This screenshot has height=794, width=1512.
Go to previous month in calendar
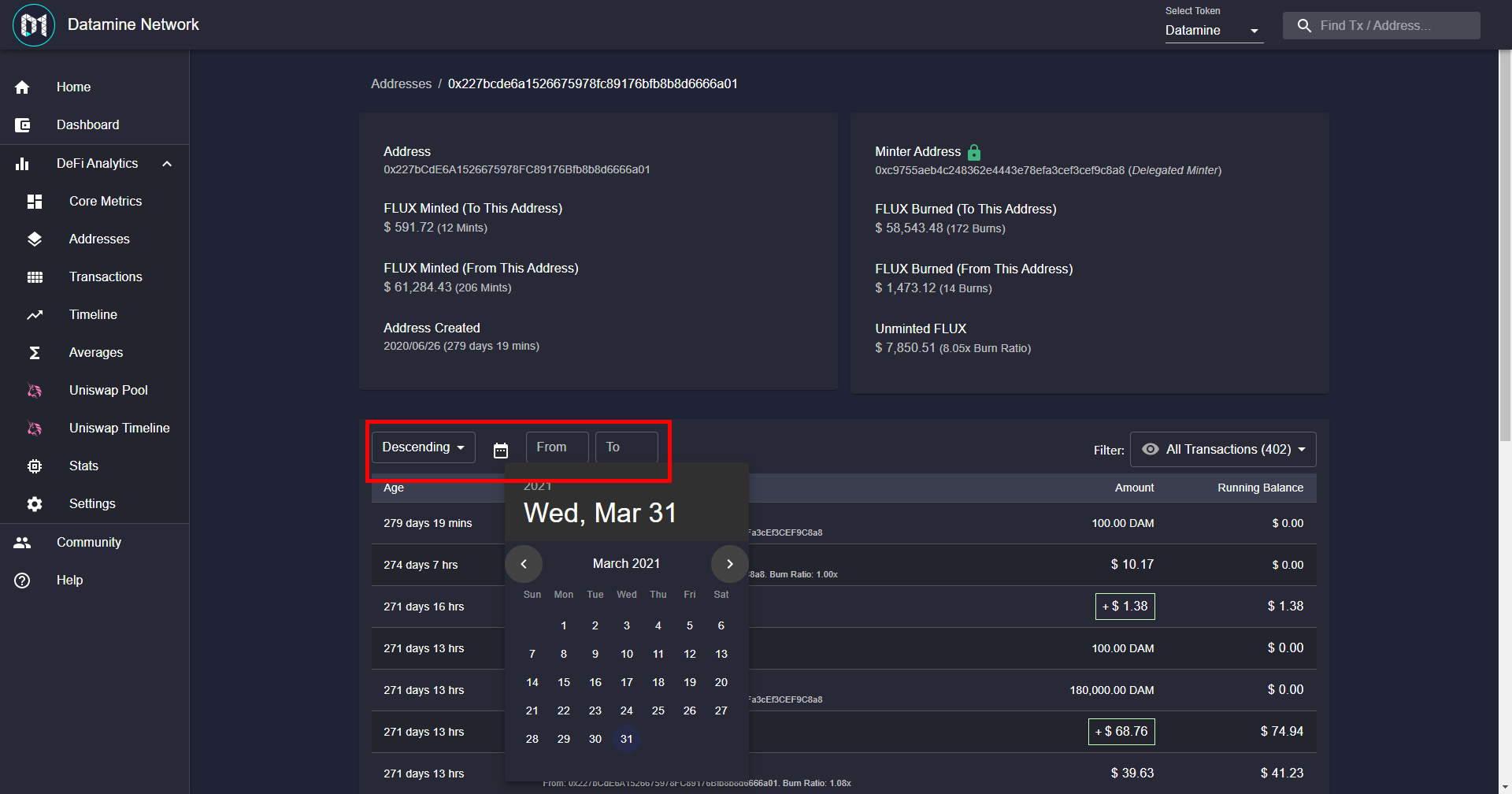click(524, 564)
